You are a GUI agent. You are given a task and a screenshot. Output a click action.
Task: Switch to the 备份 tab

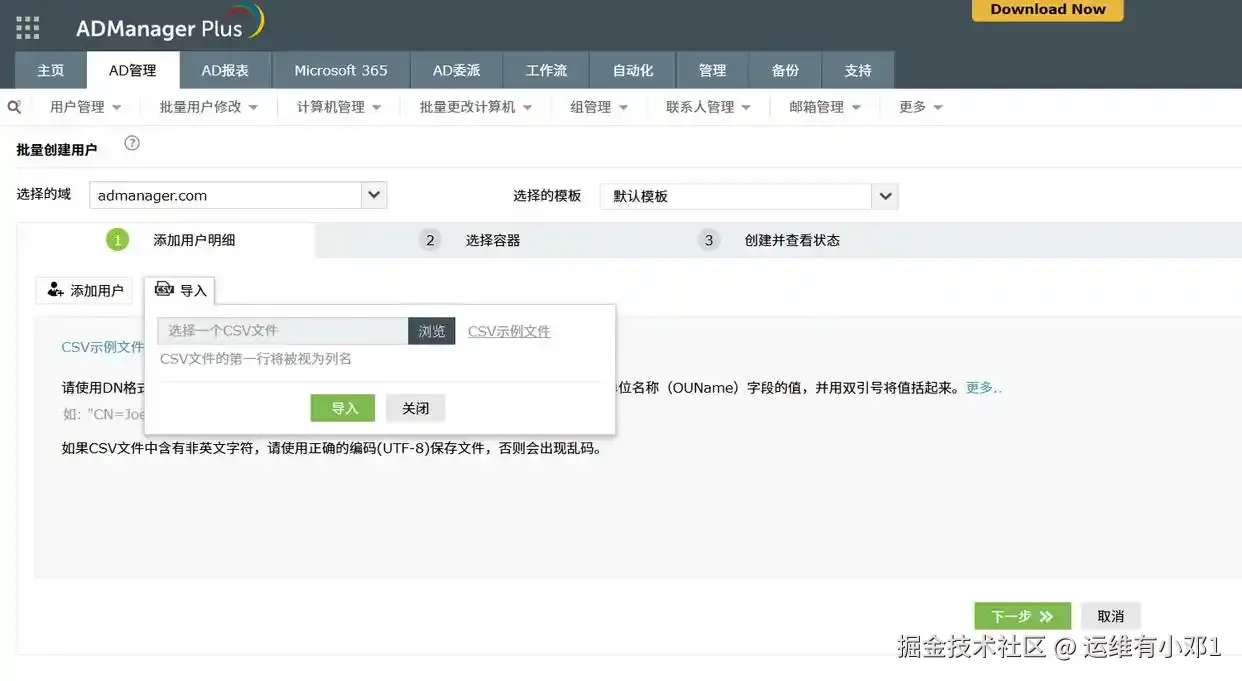click(785, 70)
